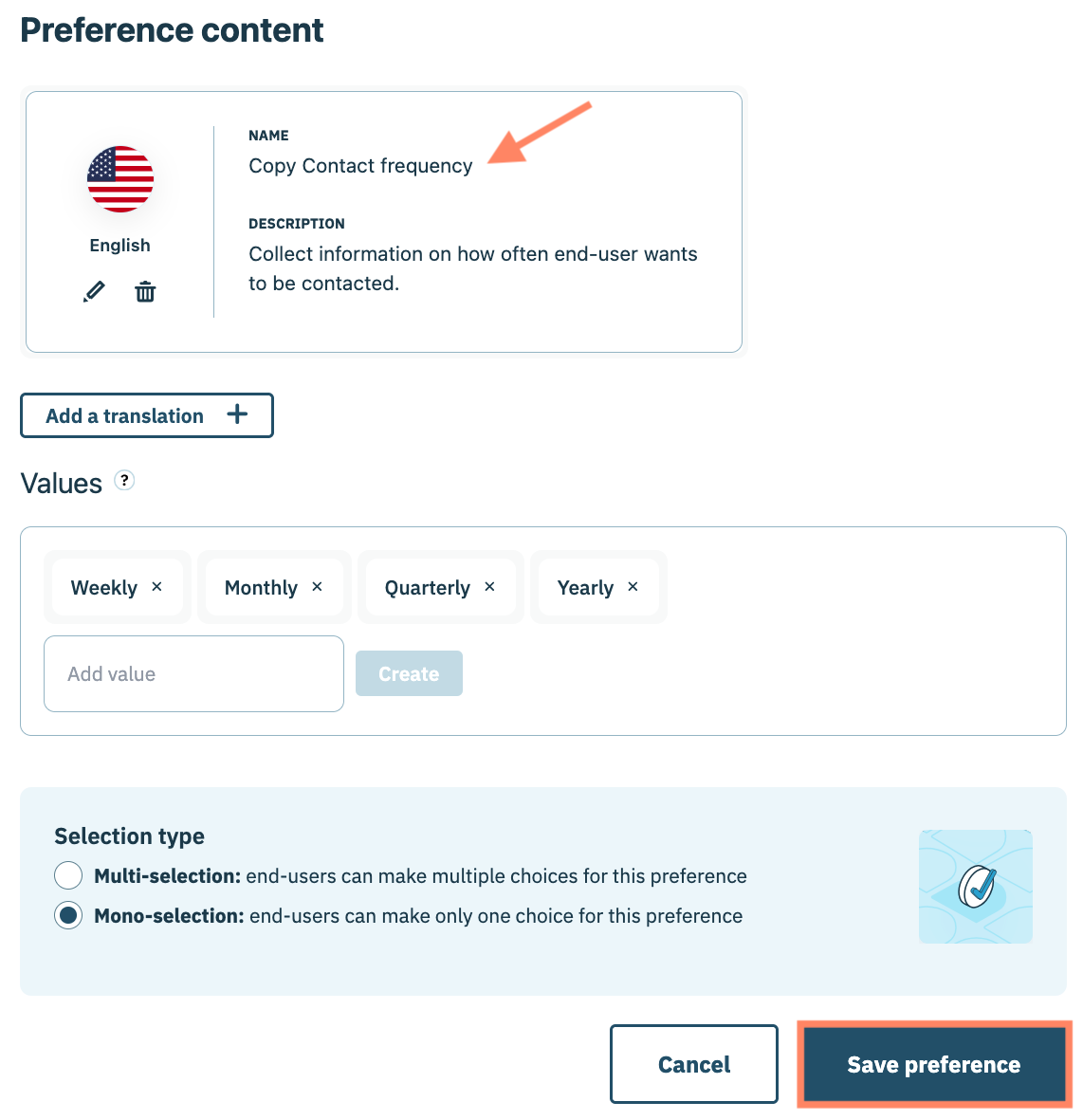
Task: Select the Multi-selection radio option
Action: (x=68, y=875)
